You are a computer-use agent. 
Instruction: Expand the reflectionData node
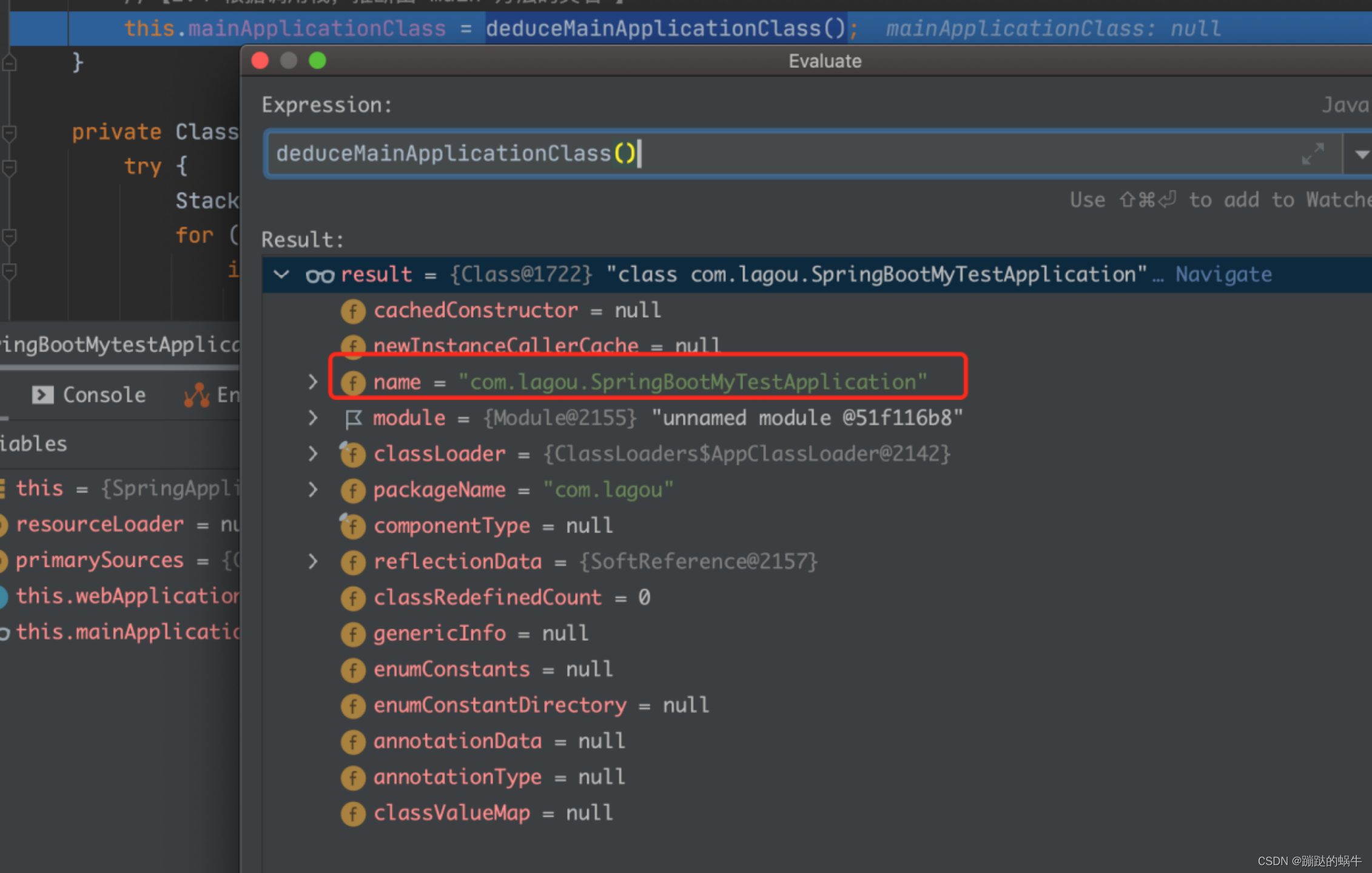click(313, 562)
